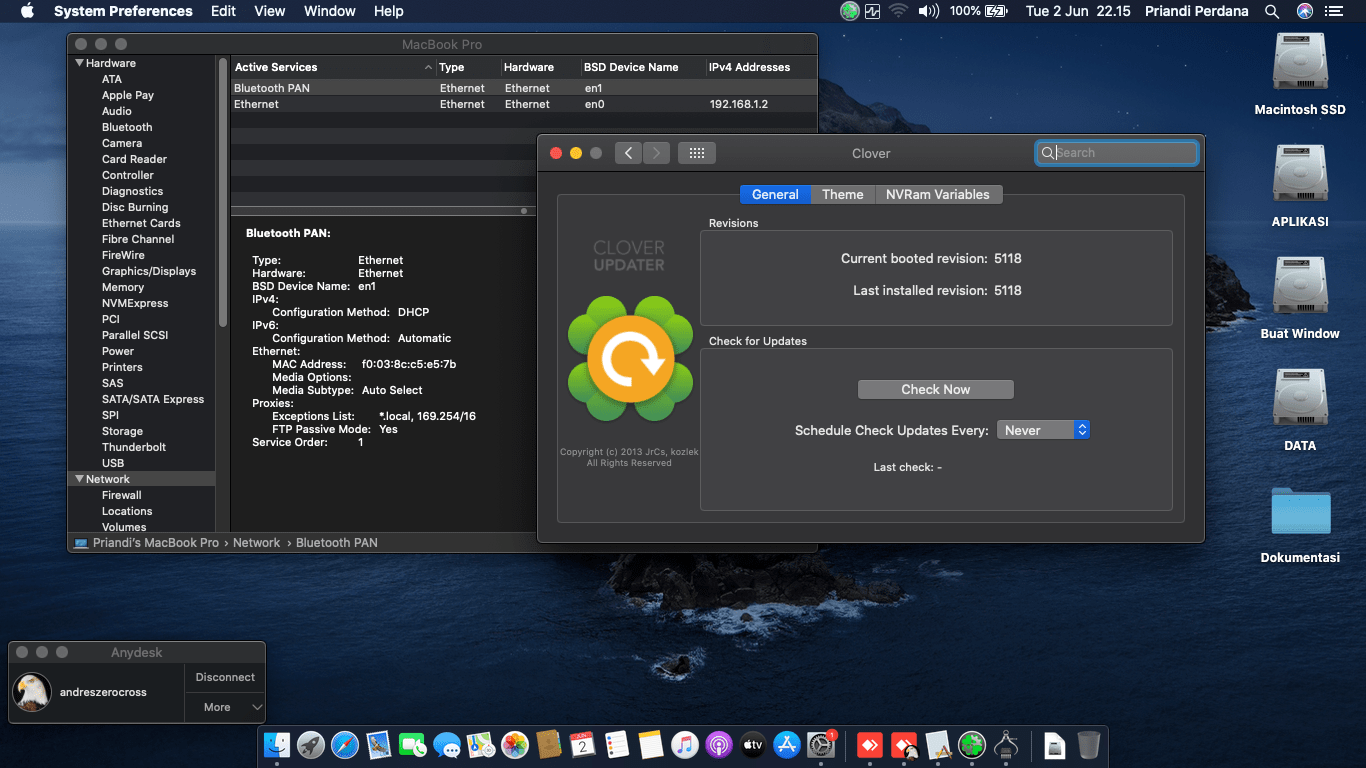Open the NVRam Variables tab
Image resolution: width=1366 pixels, height=768 pixels.
(938, 194)
